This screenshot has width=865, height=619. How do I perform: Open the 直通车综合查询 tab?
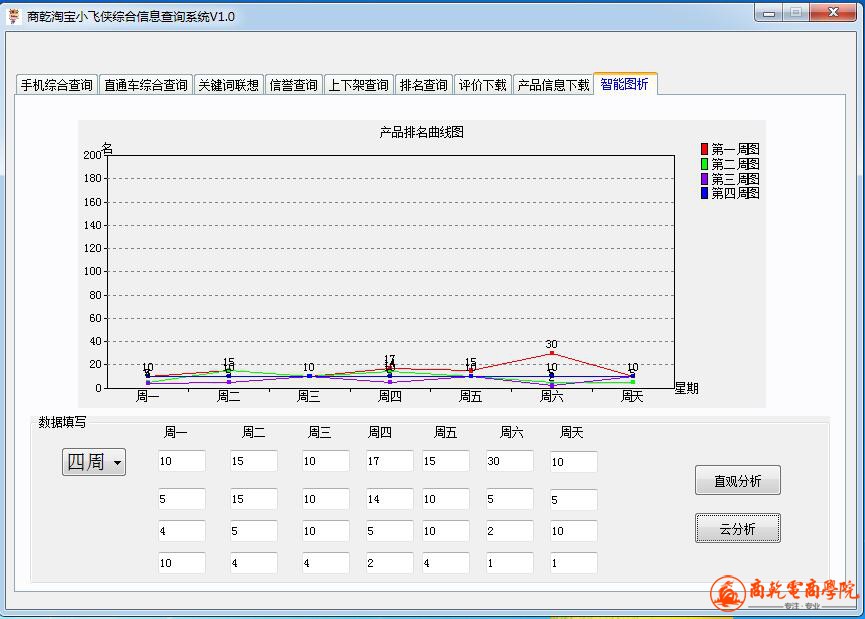click(146, 85)
